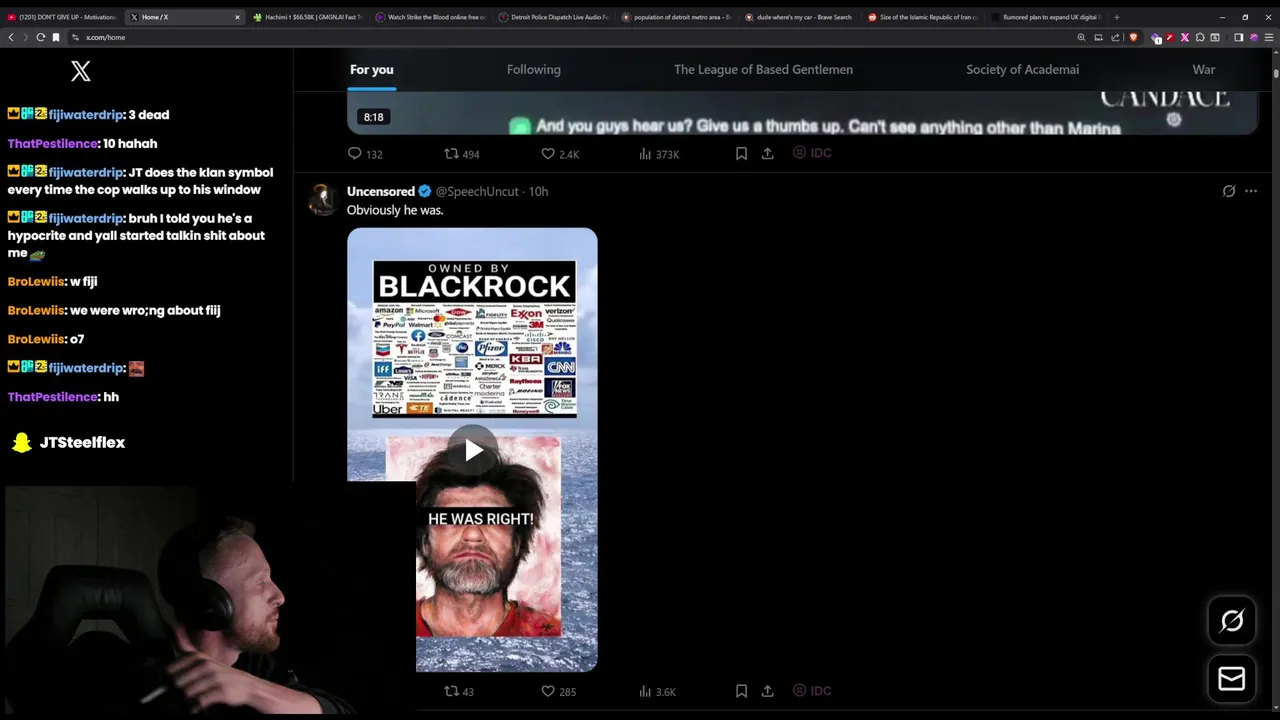
Task: Switch to the Following tab
Action: 534,69
